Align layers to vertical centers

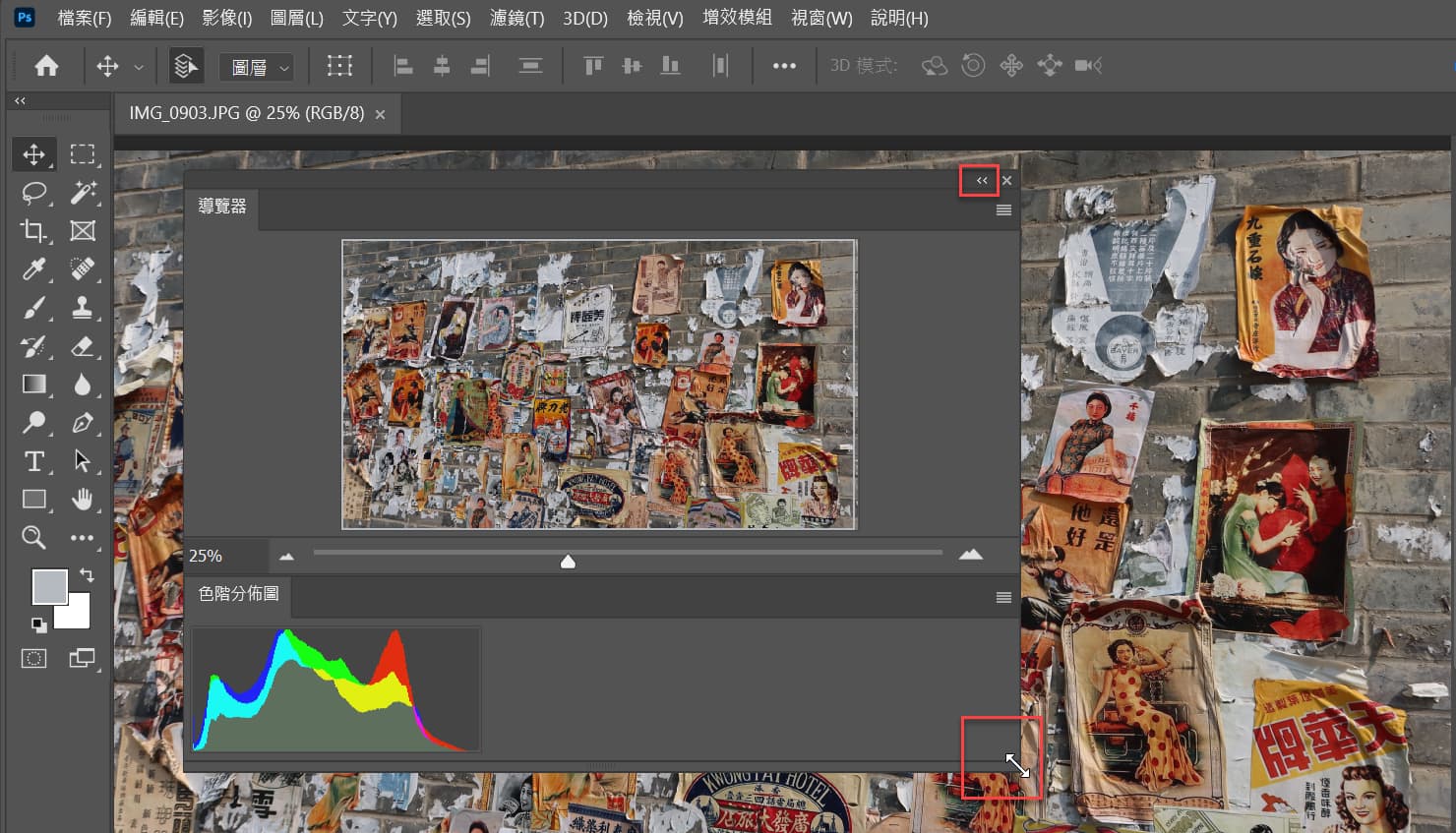pos(632,66)
